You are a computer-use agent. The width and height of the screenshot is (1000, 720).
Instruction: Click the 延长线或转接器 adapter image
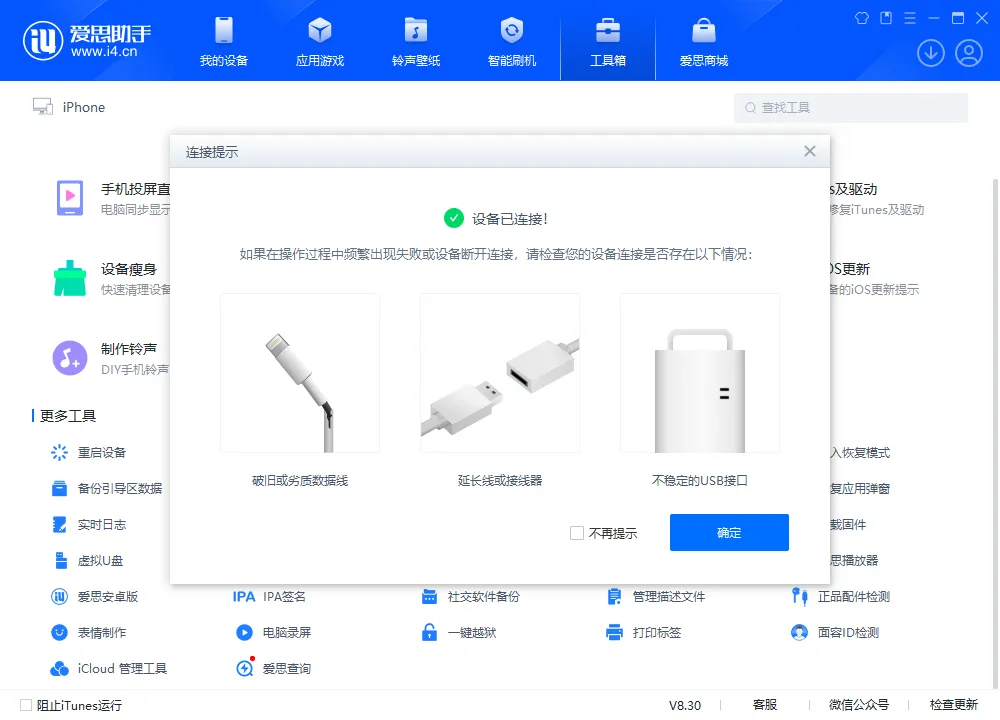click(499, 373)
